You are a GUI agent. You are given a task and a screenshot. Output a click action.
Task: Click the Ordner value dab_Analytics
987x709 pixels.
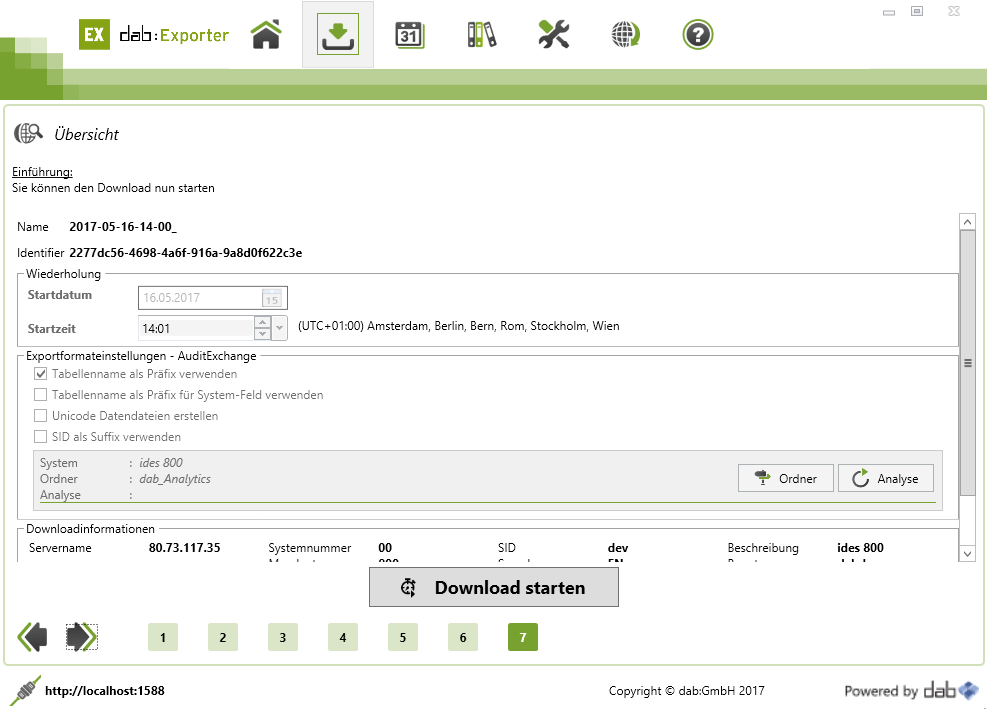coord(175,479)
